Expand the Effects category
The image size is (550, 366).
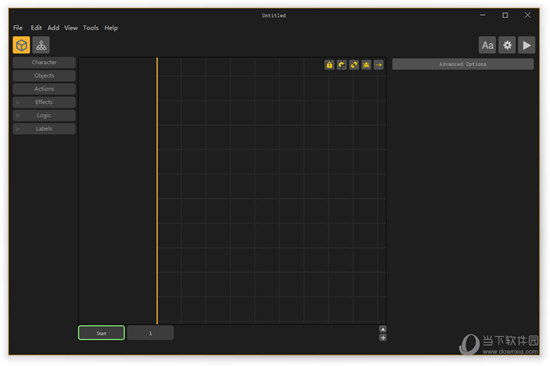coord(44,102)
